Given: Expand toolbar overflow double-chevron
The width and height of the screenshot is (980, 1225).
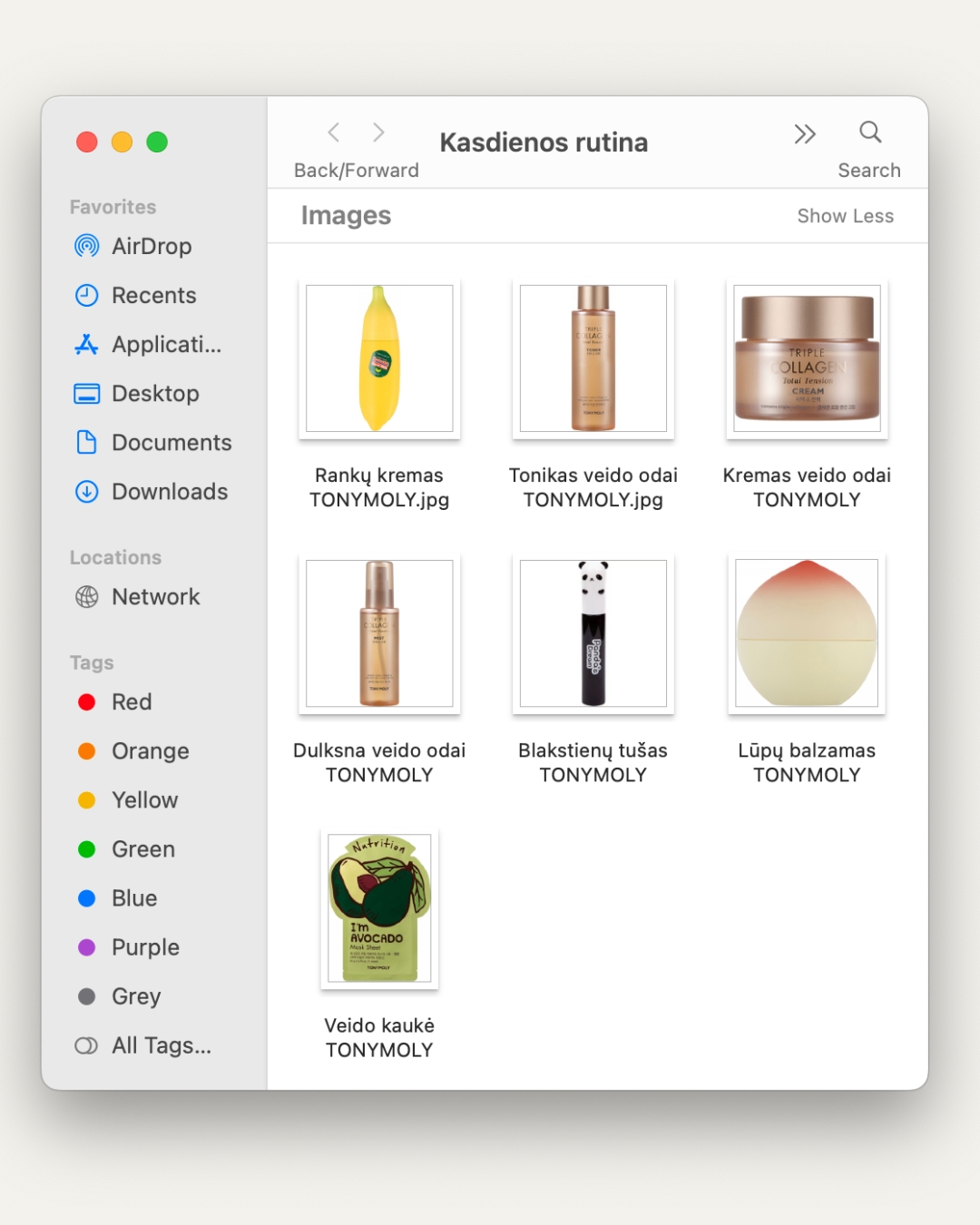Looking at the screenshot, I should tap(805, 133).
